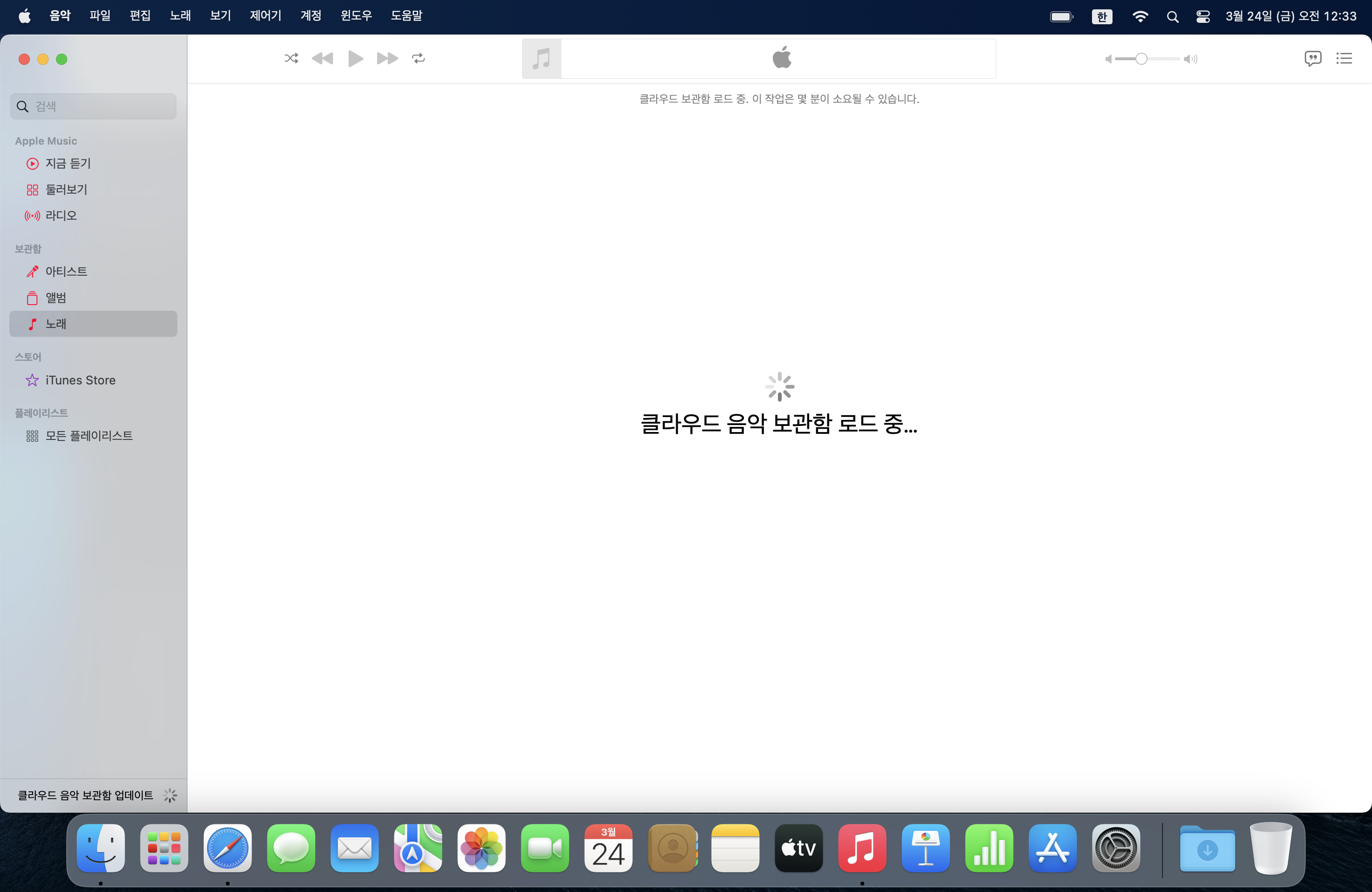This screenshot has height=892, width=1372.
Task: Select 아티스트 in library
Action: [x=66, y=272]
